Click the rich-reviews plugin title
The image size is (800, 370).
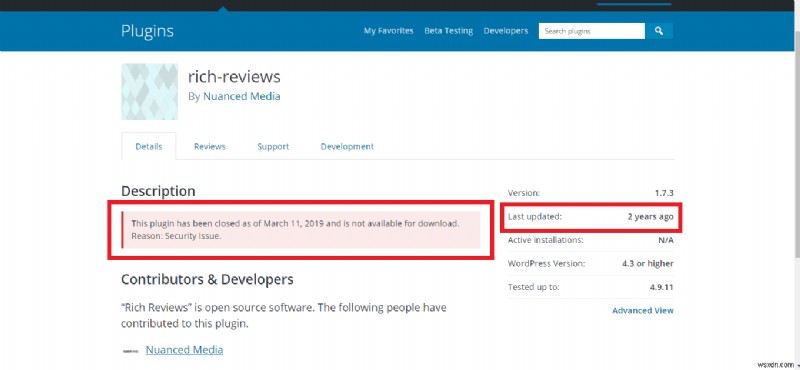234,77
